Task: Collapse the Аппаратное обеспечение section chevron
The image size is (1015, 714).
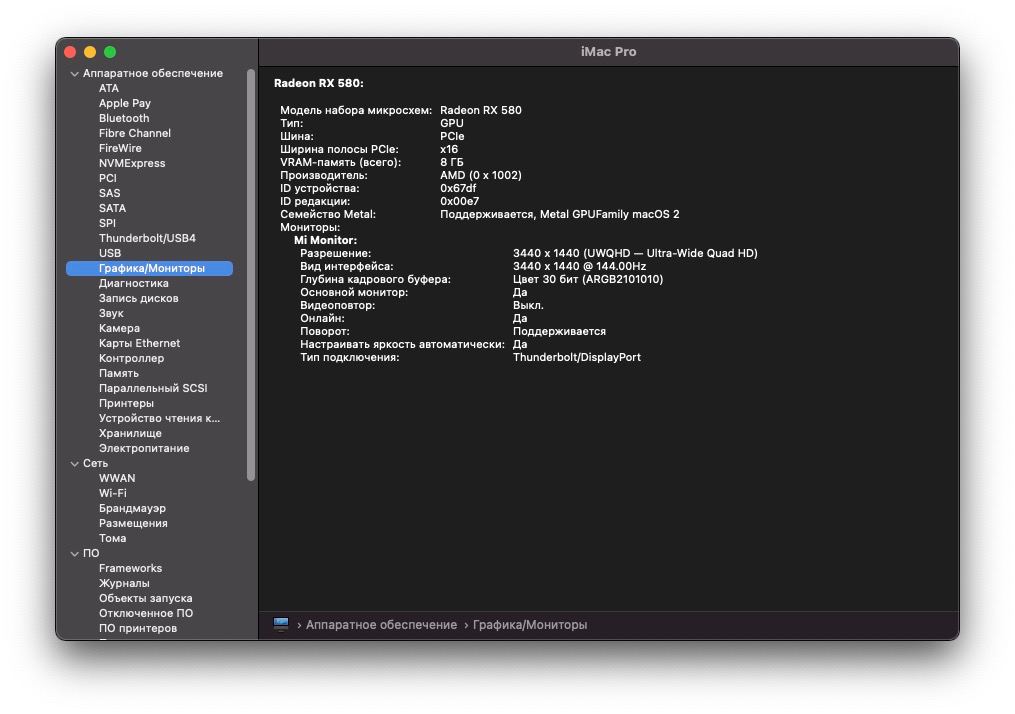Action: point(74,74)
